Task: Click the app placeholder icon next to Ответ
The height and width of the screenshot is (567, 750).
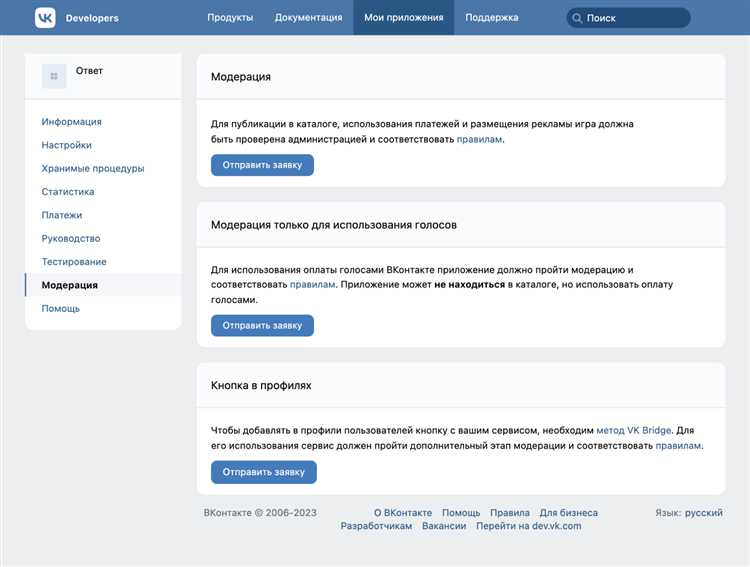Action: click(54, 76)
